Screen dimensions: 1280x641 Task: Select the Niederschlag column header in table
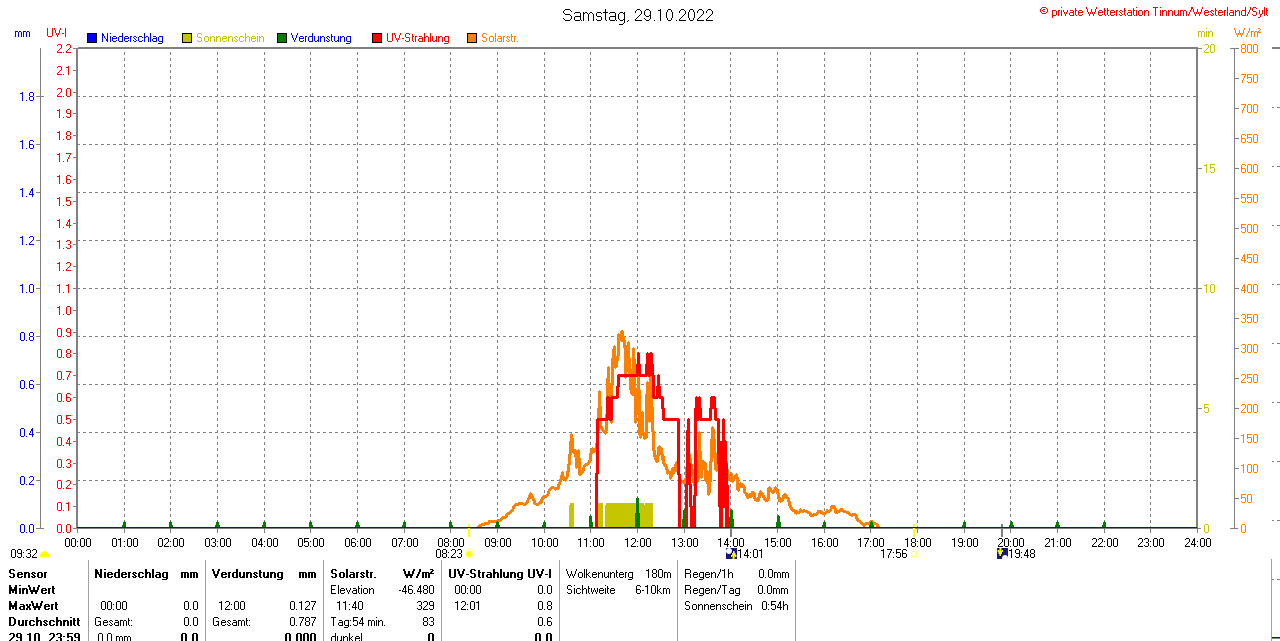[130, 574]
